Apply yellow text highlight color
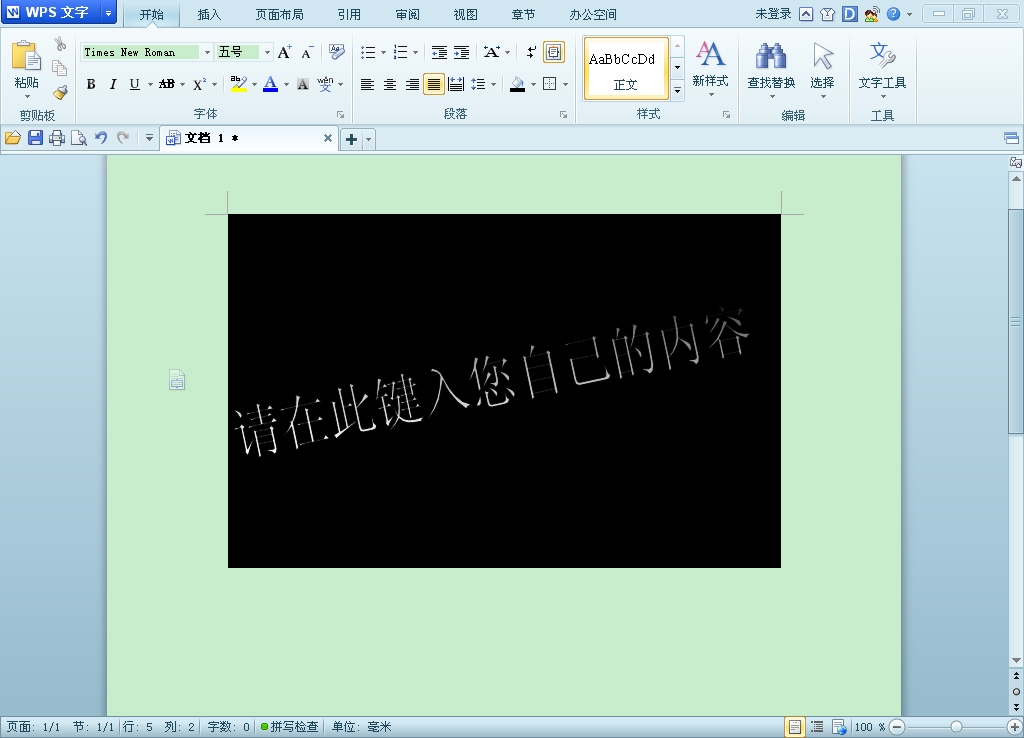 [238, 84]
